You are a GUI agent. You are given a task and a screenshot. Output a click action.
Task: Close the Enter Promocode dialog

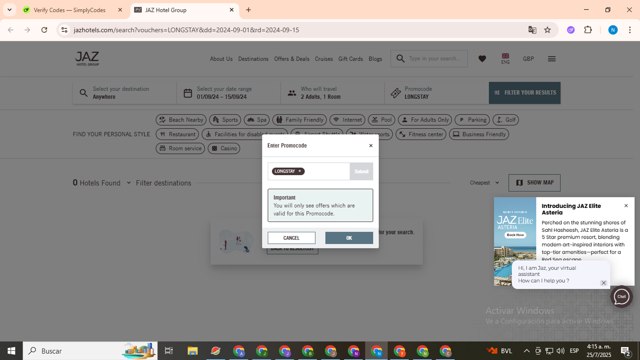[371, 145]
